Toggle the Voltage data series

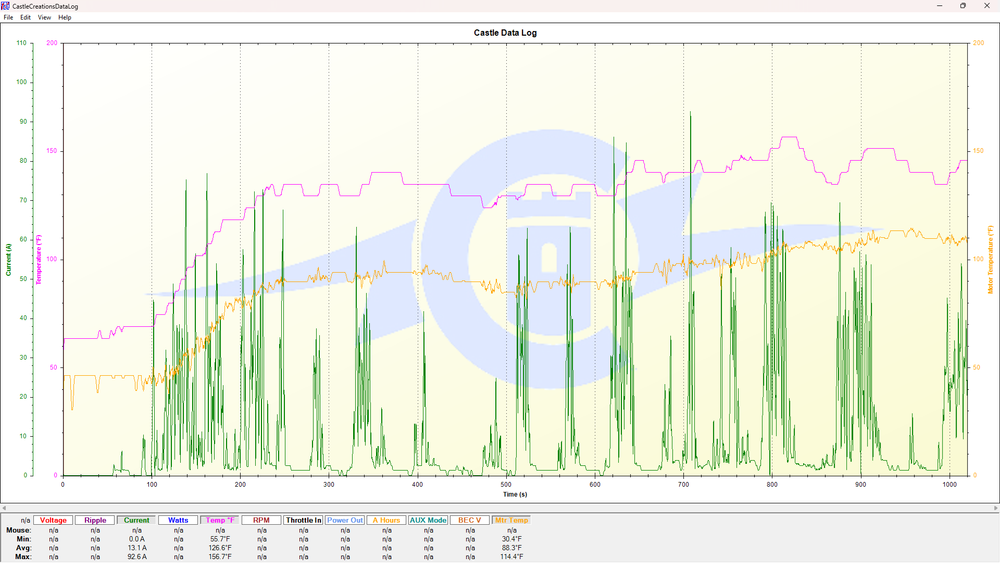53,520
